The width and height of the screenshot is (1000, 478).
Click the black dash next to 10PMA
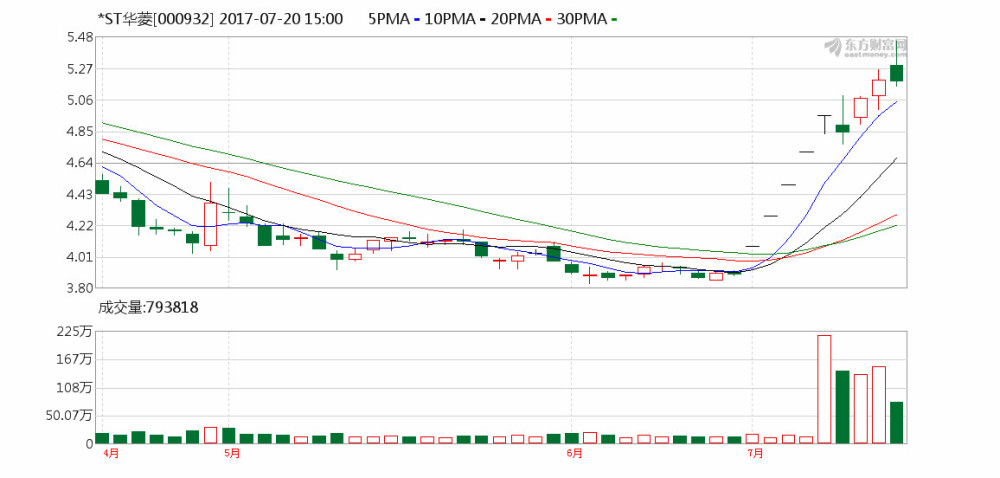(483, 20)
